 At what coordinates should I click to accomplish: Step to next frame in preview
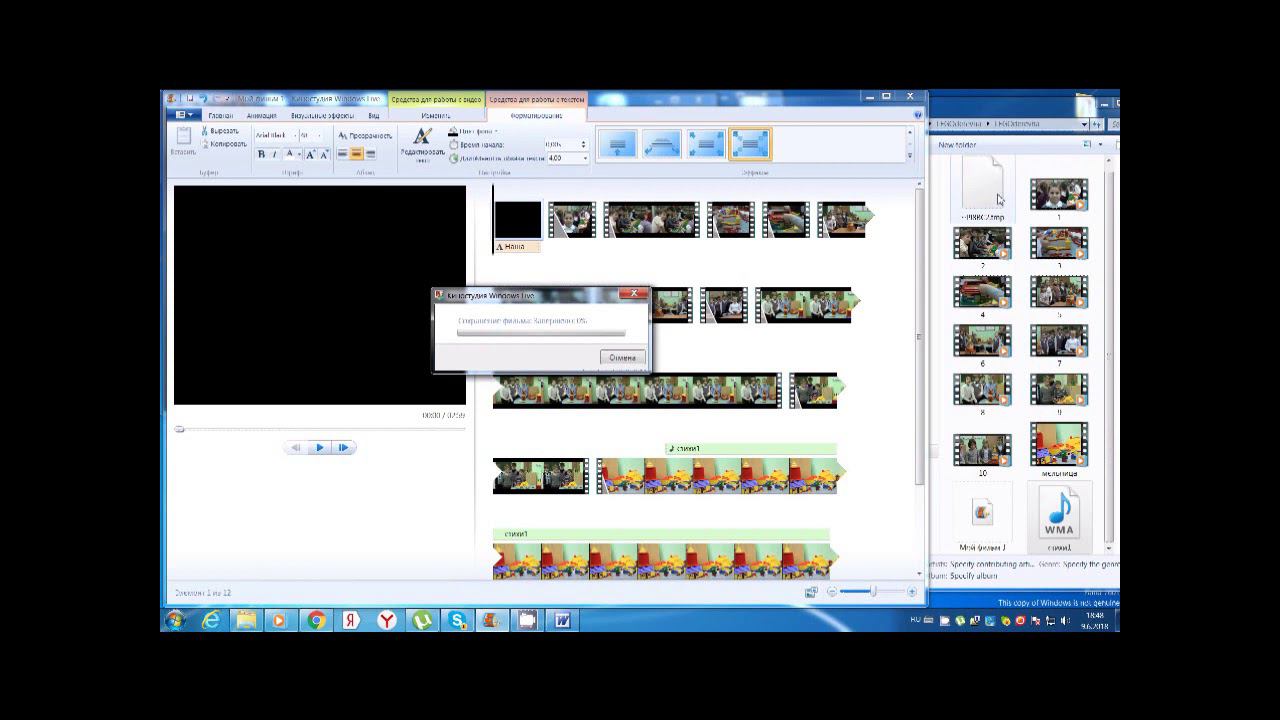tap(343, 447)
